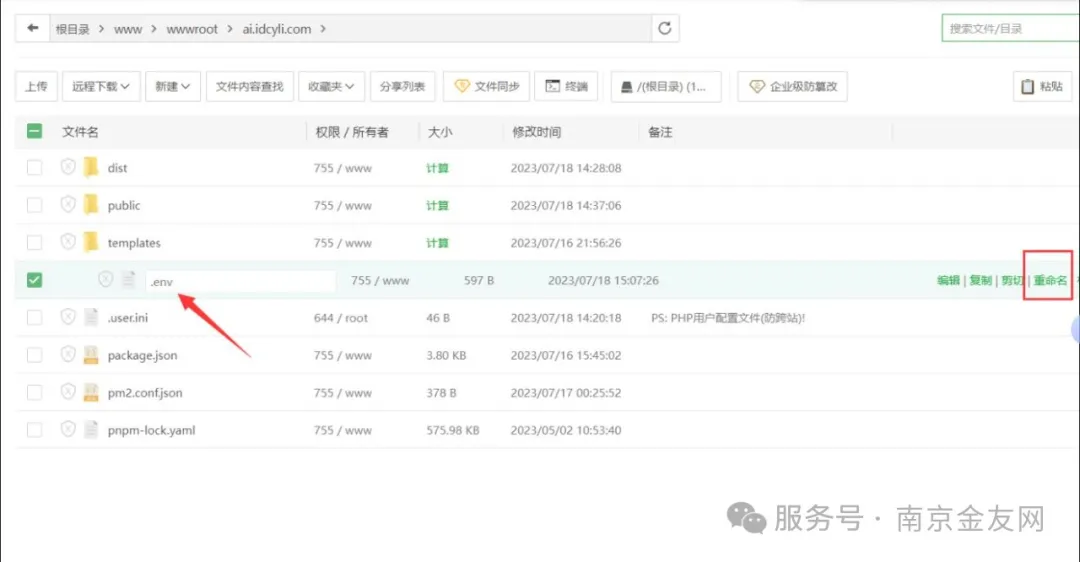
Task: Check the dist folder checkbox
Action: point(34,167)
